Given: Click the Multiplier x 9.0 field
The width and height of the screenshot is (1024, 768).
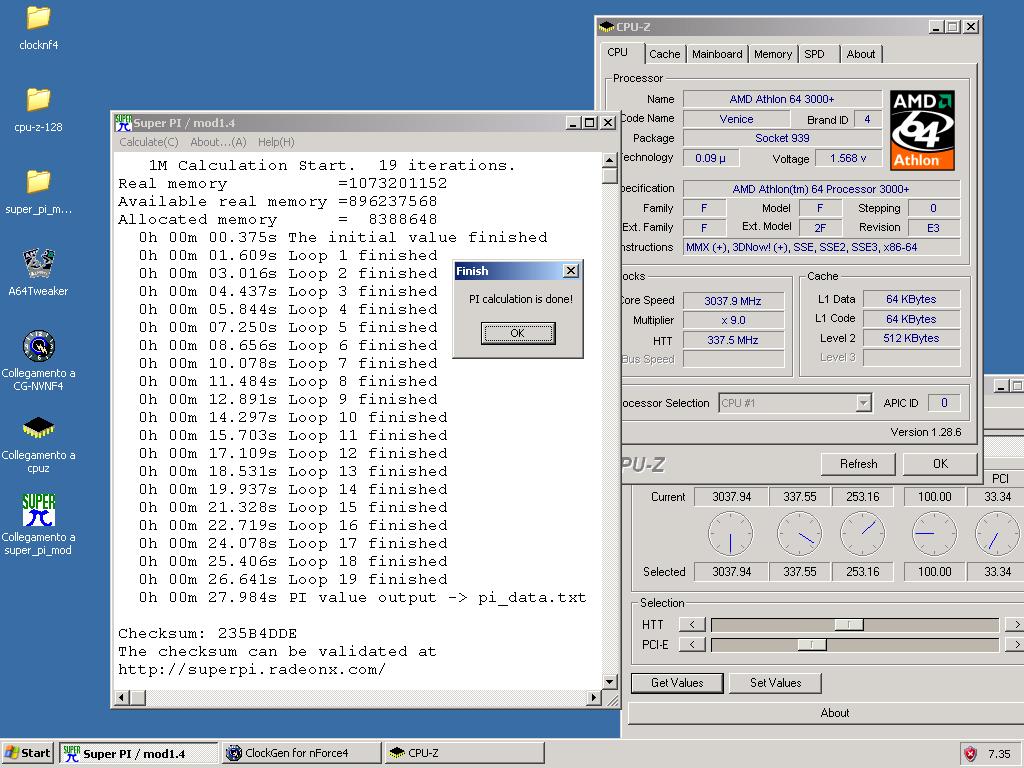Looking at the screenshot, I should [733, 320].
